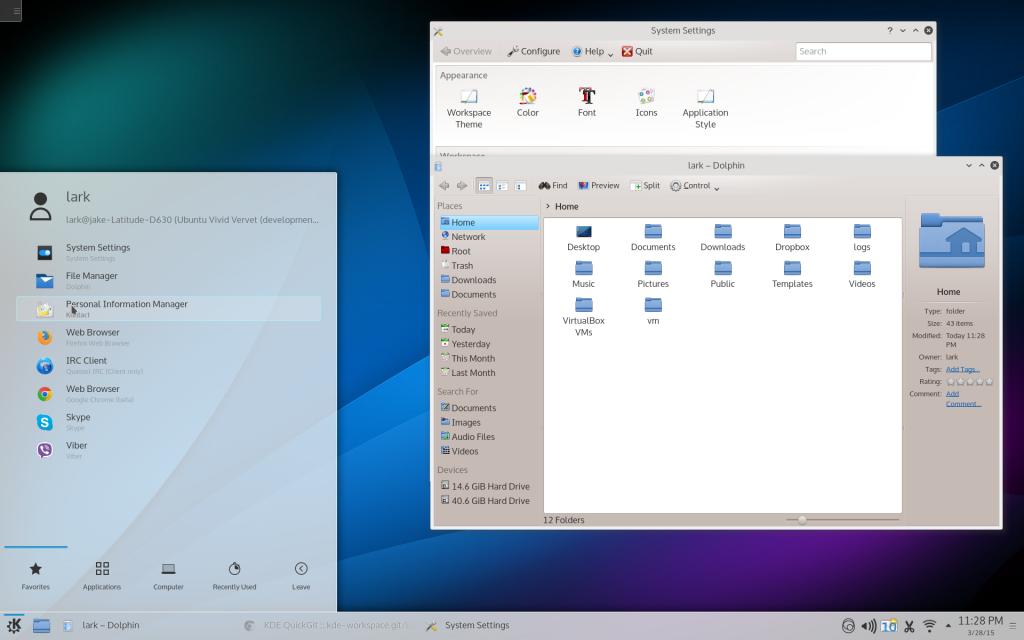Click the Quit button in System Settings
The width and height of the screenshot is (1024, 640).
coord(637,52)
